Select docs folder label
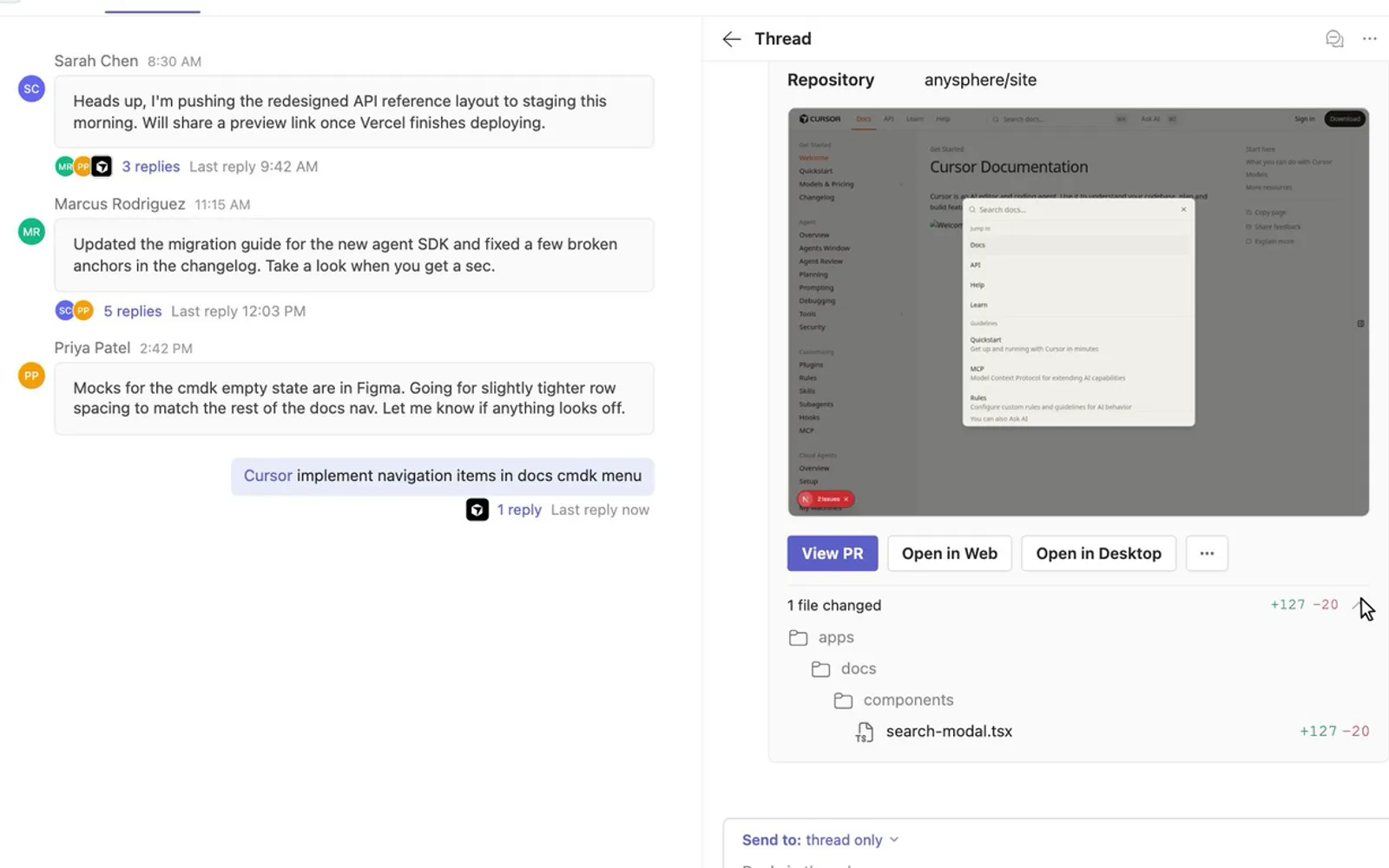Image resolution: width=1389 pixels, height=868 pixels. tap(859, 669)
